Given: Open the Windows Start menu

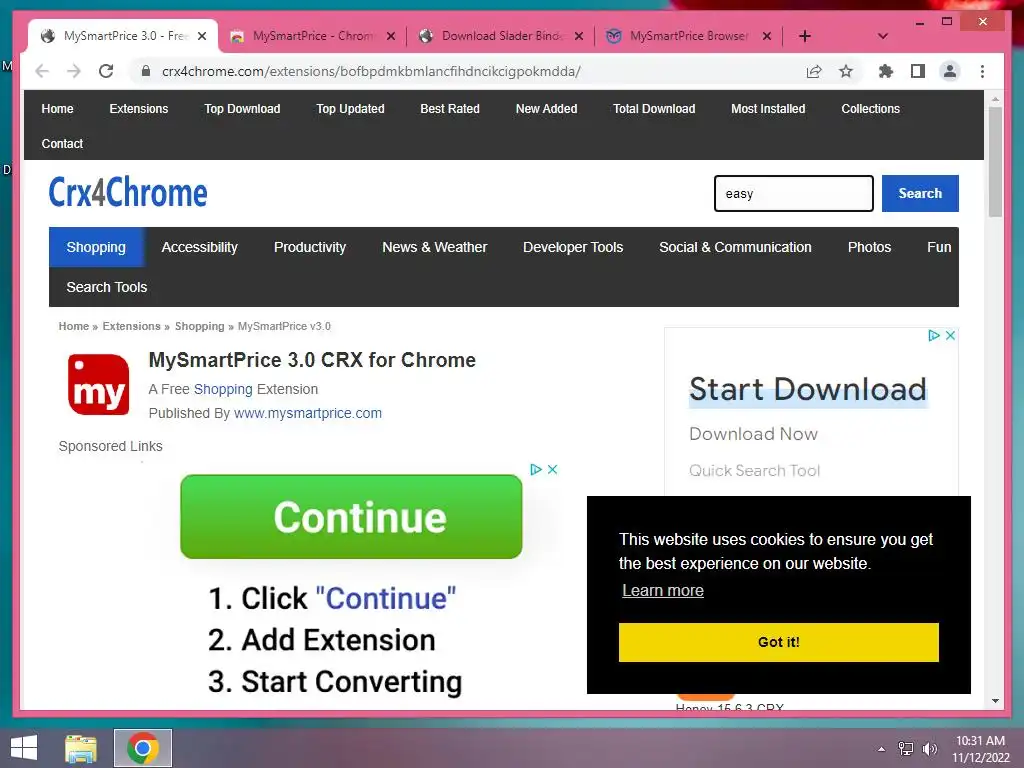Looking at the screenshot, I should pos(24,748).
